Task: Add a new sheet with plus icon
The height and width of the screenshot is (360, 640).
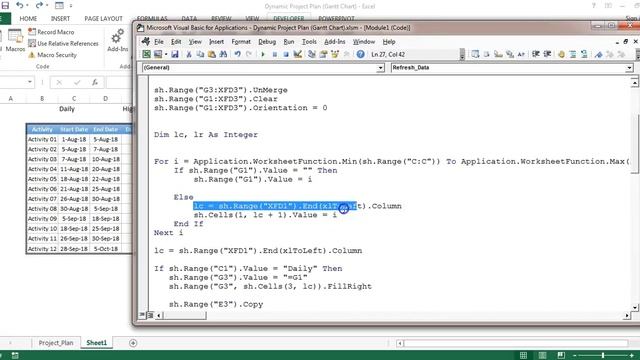Action: (x=133, y=343)
